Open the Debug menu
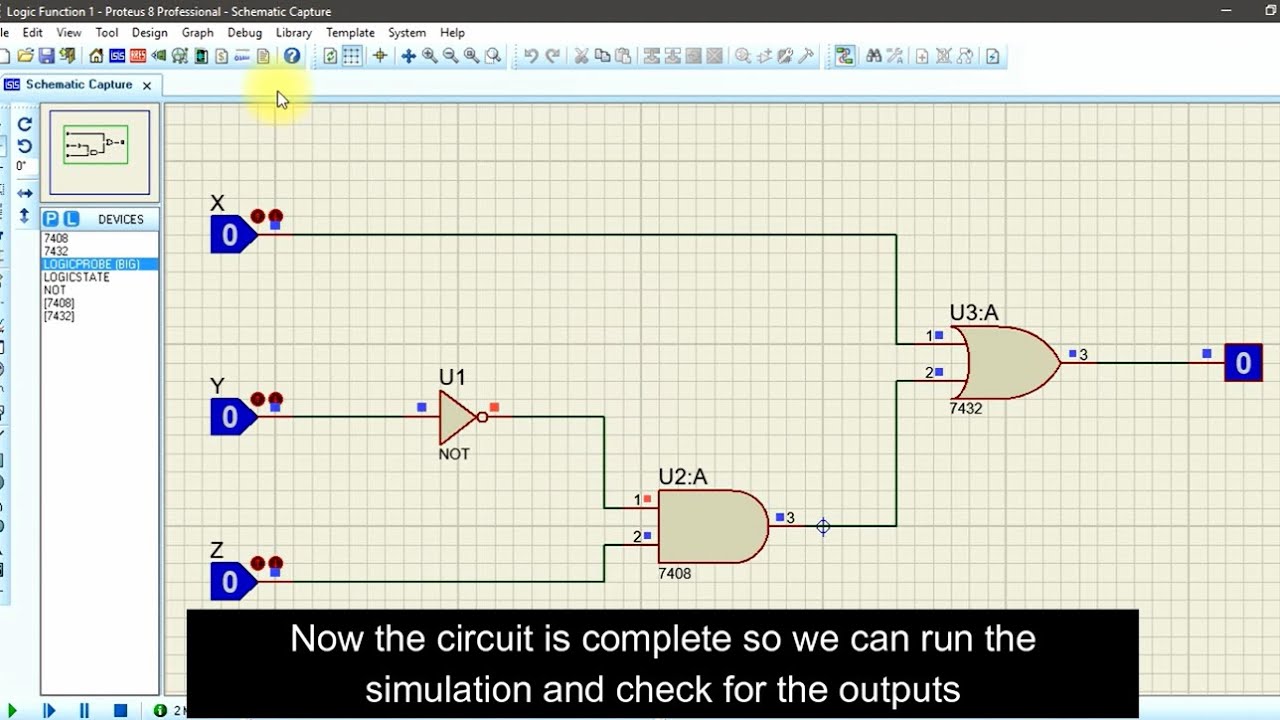Viewport: 1280px width, 720px height. click(245, 33)
